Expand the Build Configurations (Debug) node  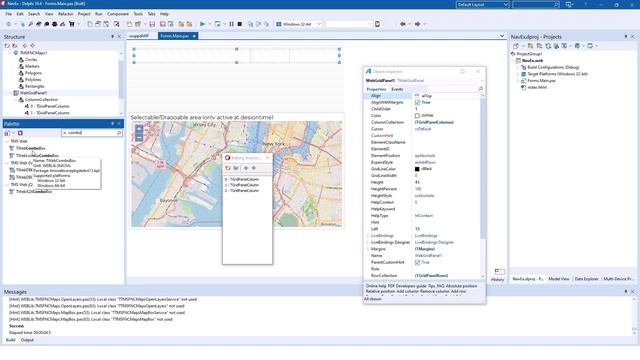click(x=518, y=67)
